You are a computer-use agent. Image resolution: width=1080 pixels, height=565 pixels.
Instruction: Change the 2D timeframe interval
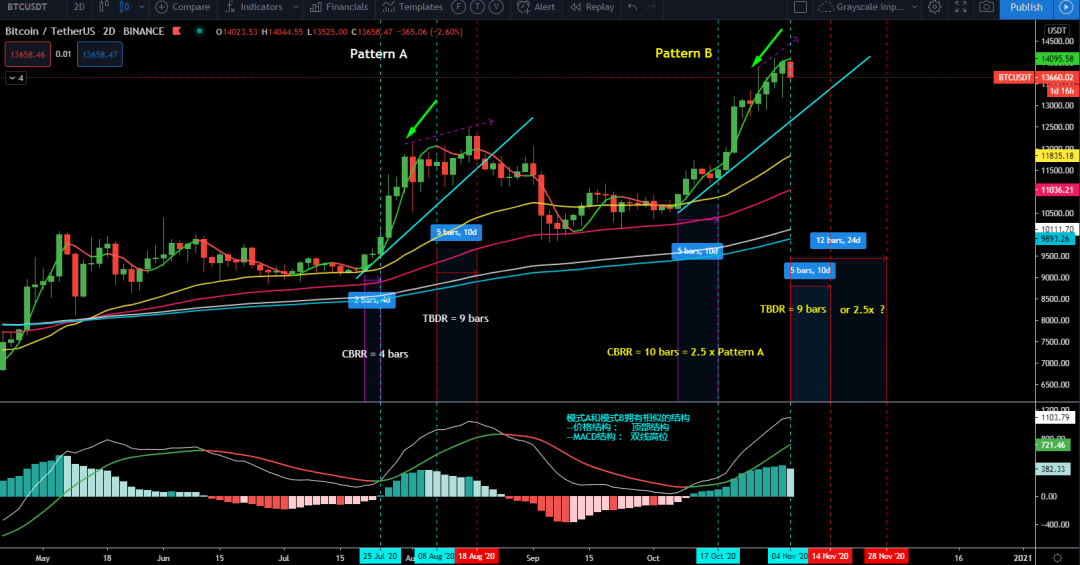(79, 7)
